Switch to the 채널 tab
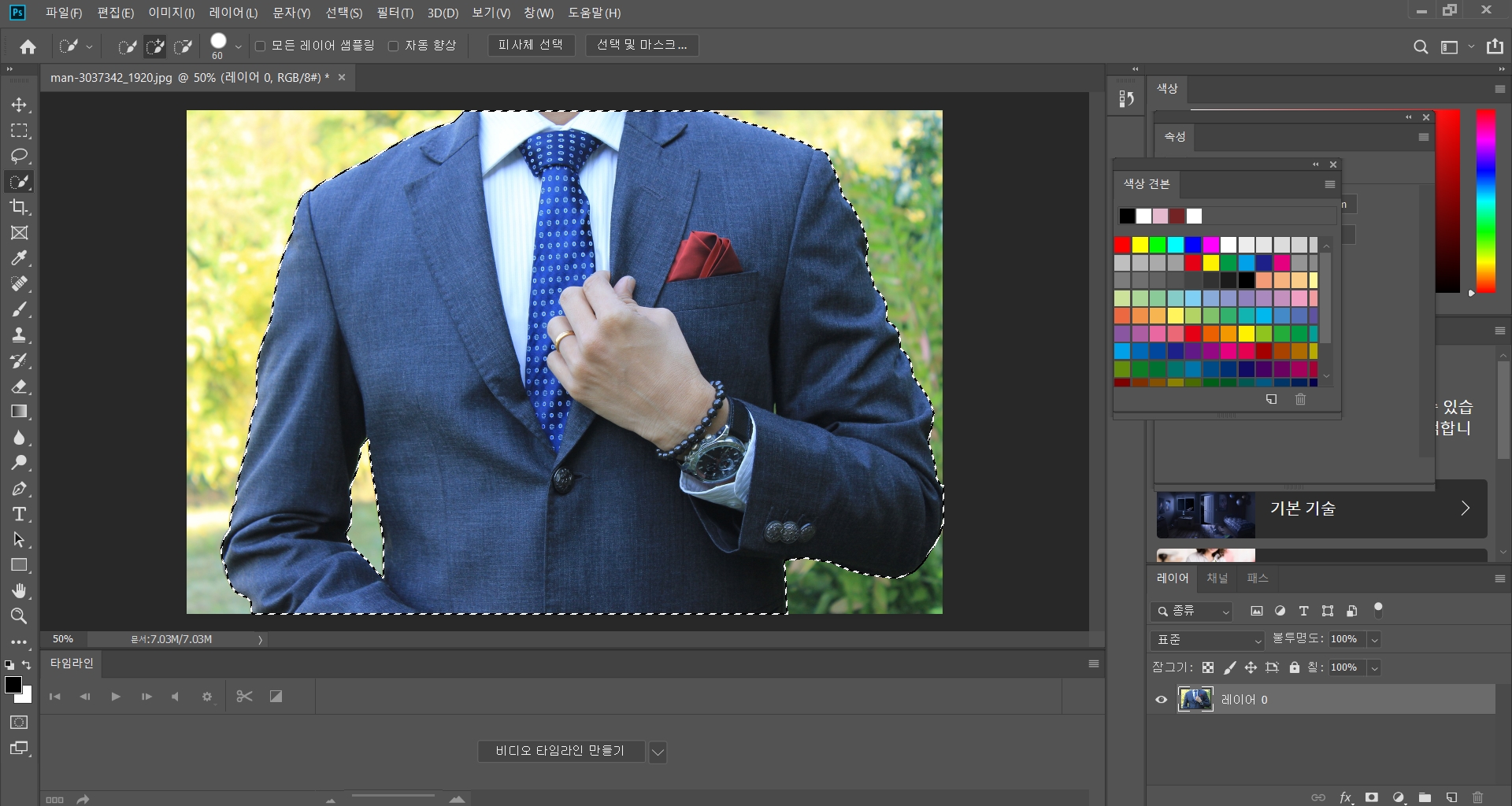This screenshot has height=806, width=1512. pos(1217,579)
